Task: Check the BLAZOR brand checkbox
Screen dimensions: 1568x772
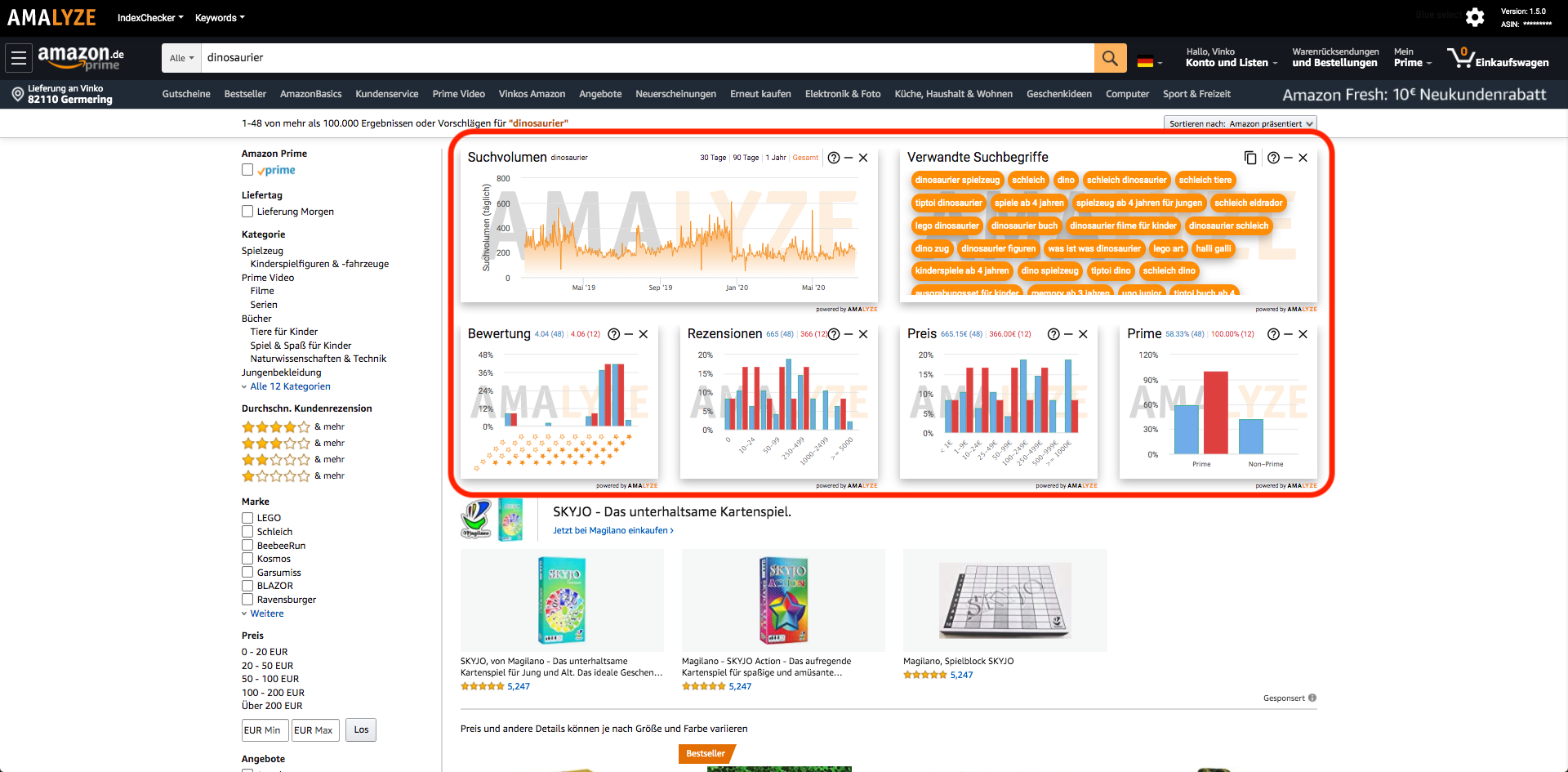Action: coord(247,586)
